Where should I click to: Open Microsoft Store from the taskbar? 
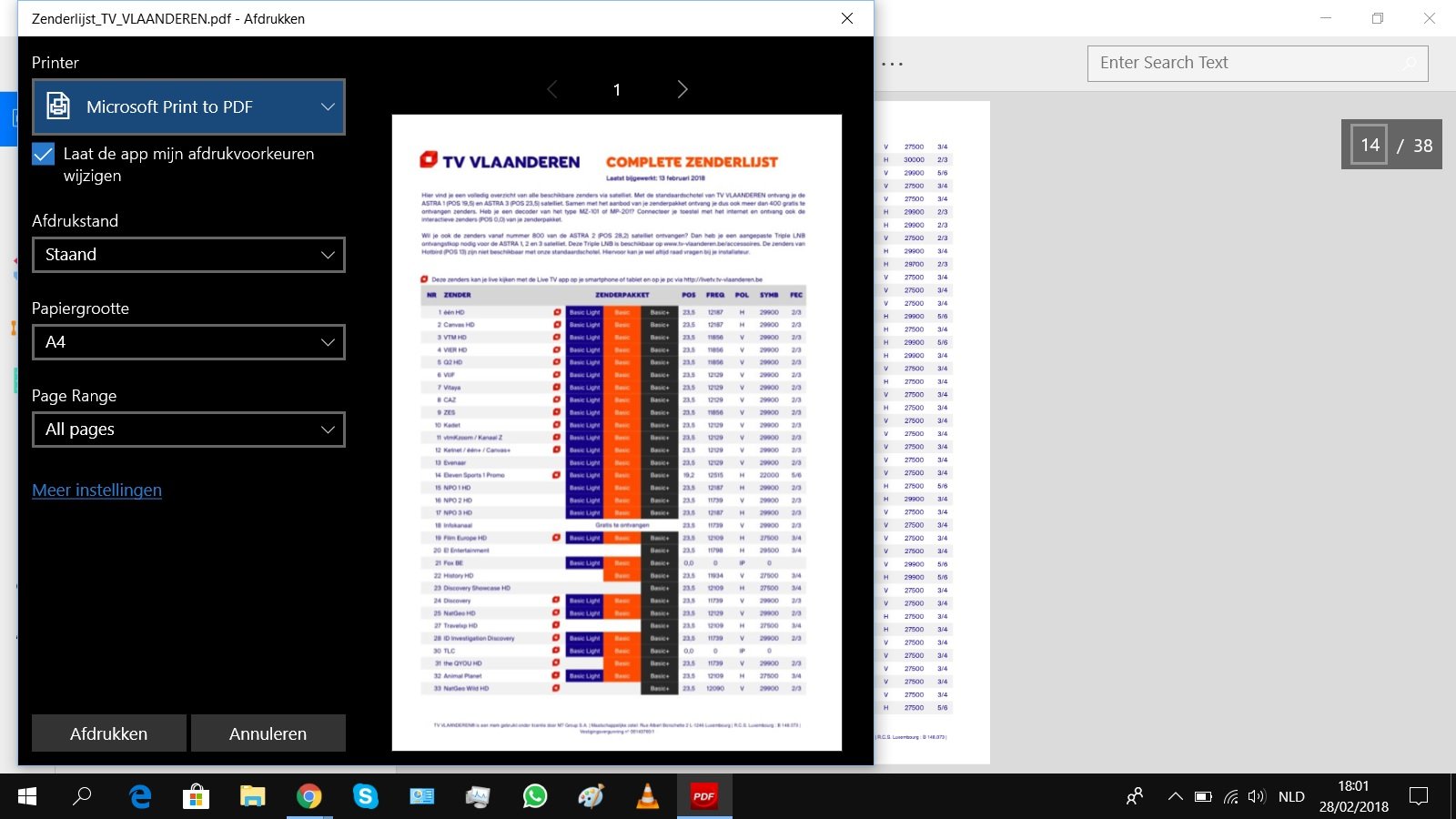pyautogui.click(x=196, y=797)
